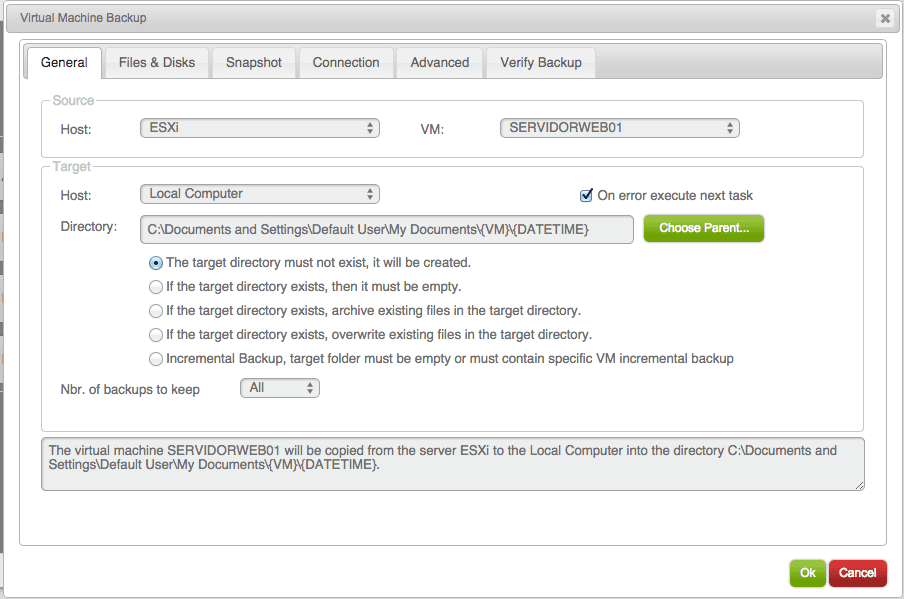Select the target directory must be empty option
The width and height of the screenshot is (904, 599).
point(156,286)
